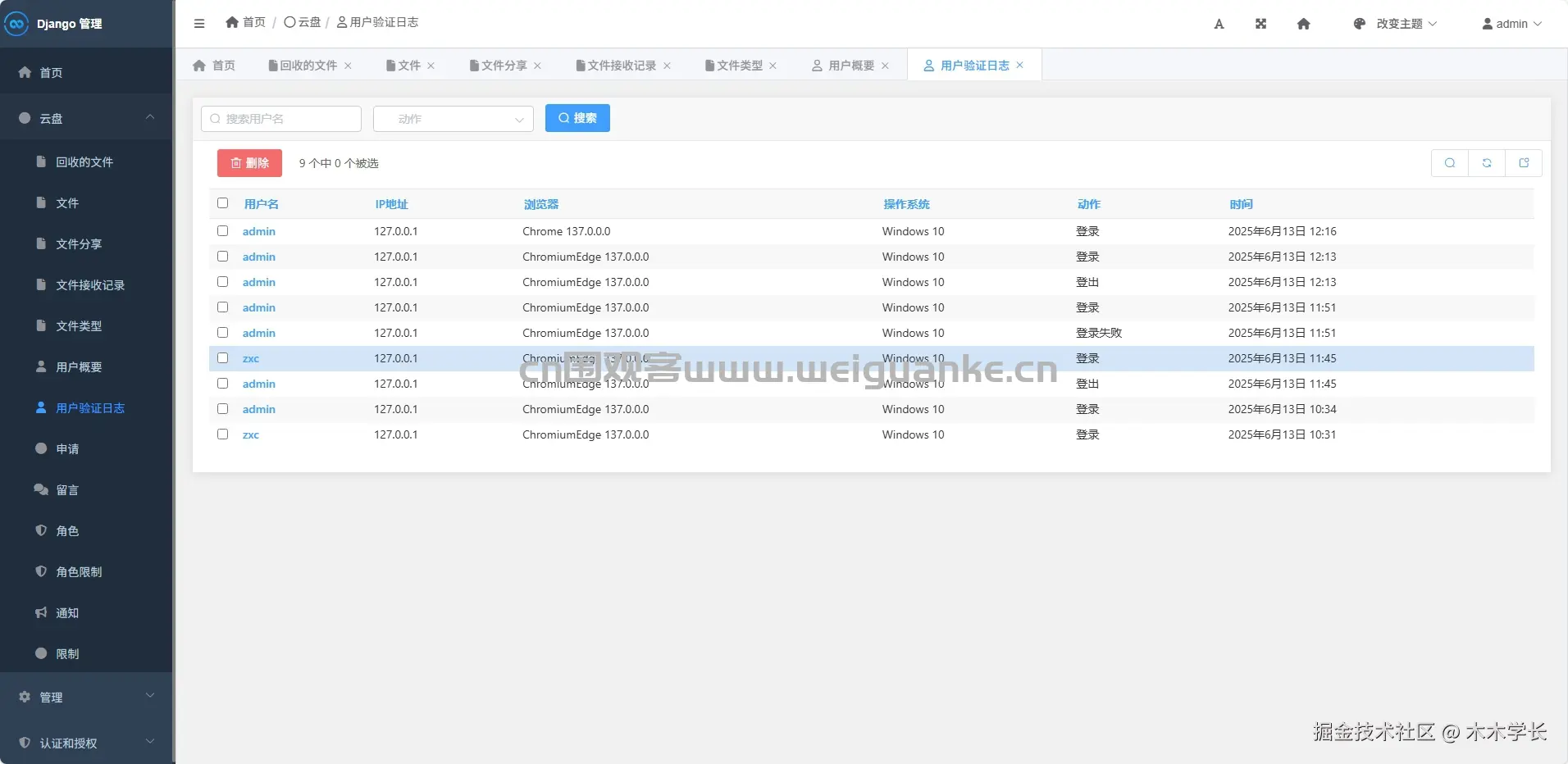
Task: Open 留言 in the sidebar
Action: point(86,490)
